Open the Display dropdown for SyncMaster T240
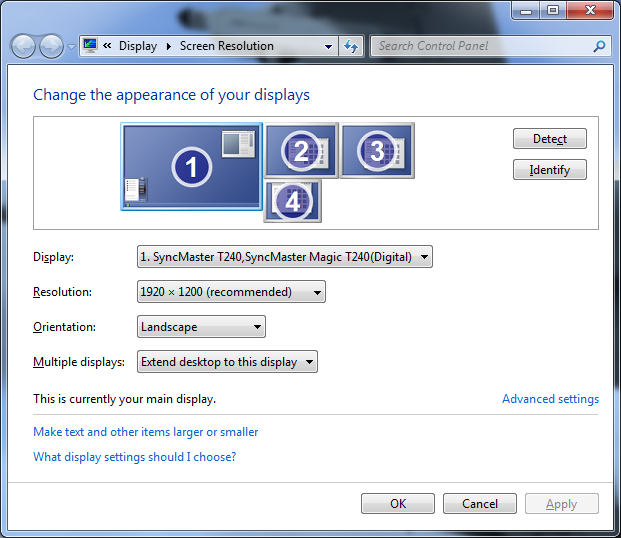Screen dimensions: 621x538 click(x=285, y=257)
